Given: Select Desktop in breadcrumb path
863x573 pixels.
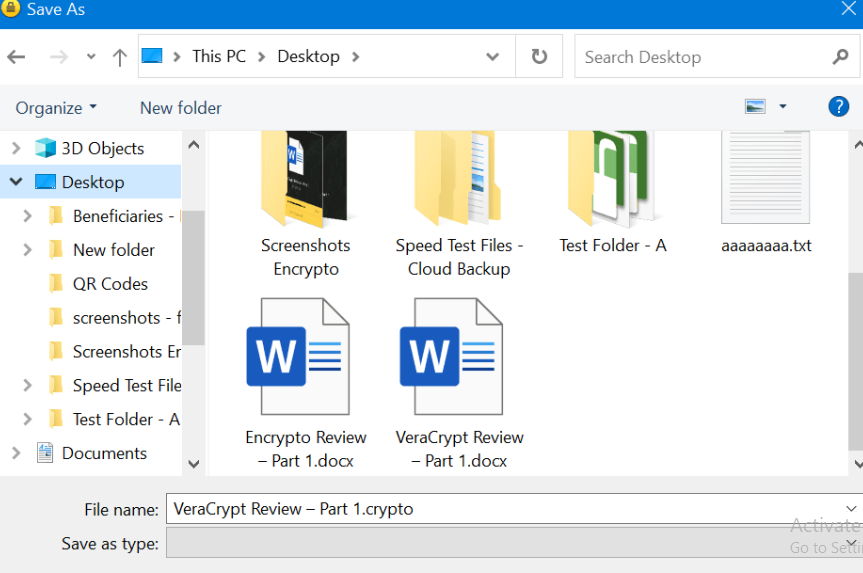Looking at the screenshot, I should [308, 56].
